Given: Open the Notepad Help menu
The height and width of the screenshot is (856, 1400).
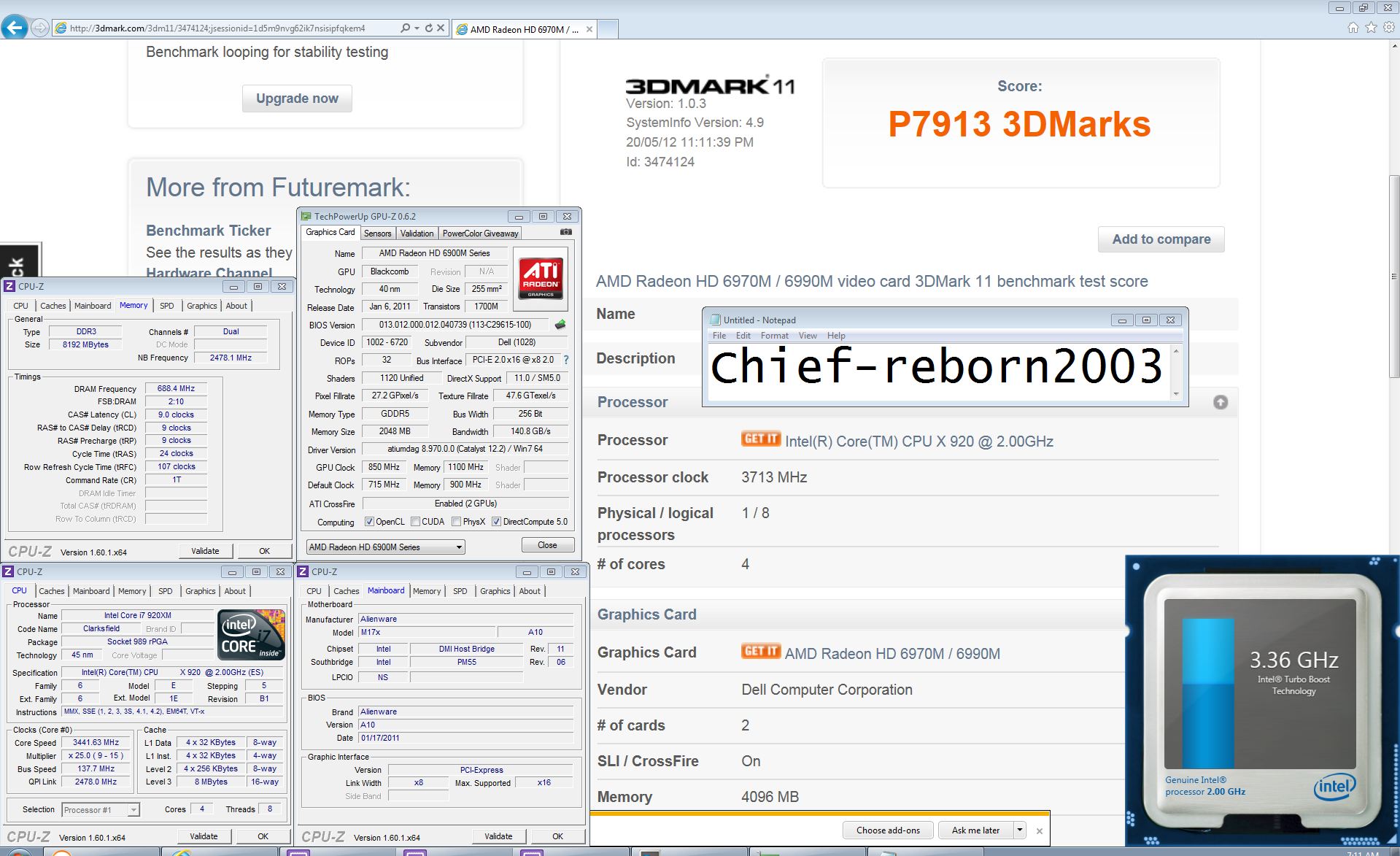Looking at the screenshot, I should (836, 336).
